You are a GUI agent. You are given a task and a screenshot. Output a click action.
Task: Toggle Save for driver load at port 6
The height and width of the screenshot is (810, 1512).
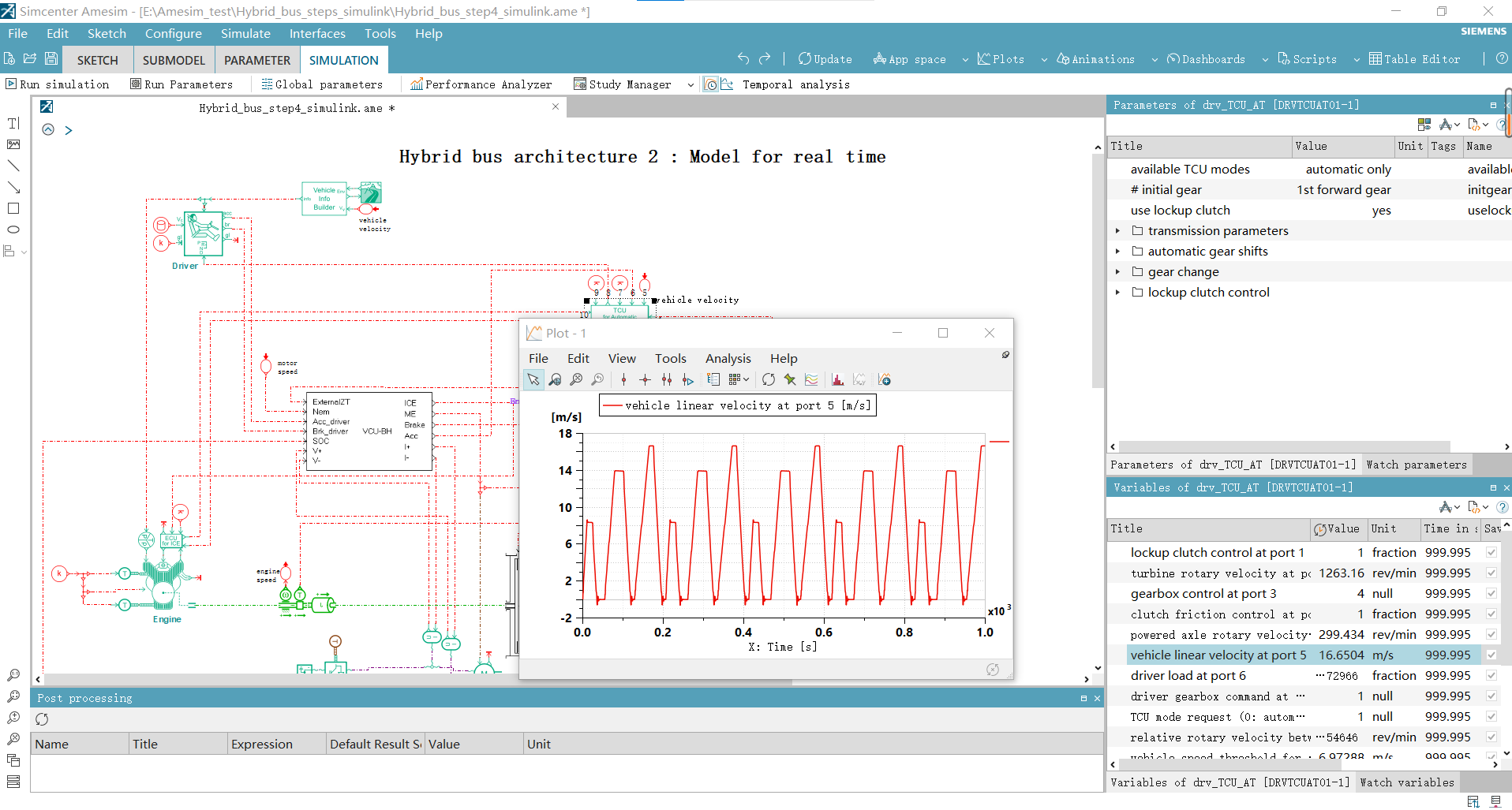[x=1491, y=675]
